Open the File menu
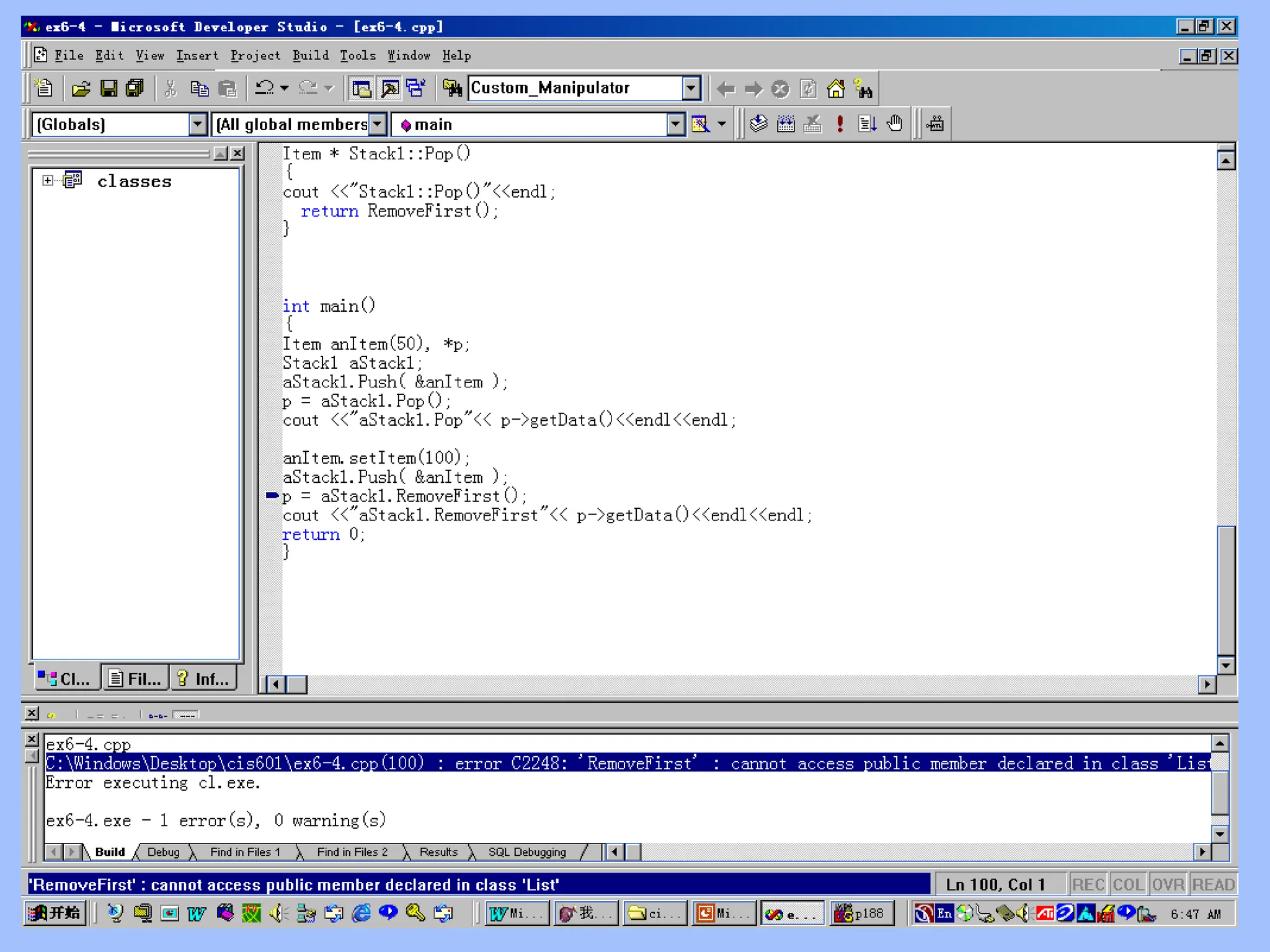Viewport: 1270px width, 952px height. (x=69, y=56)
